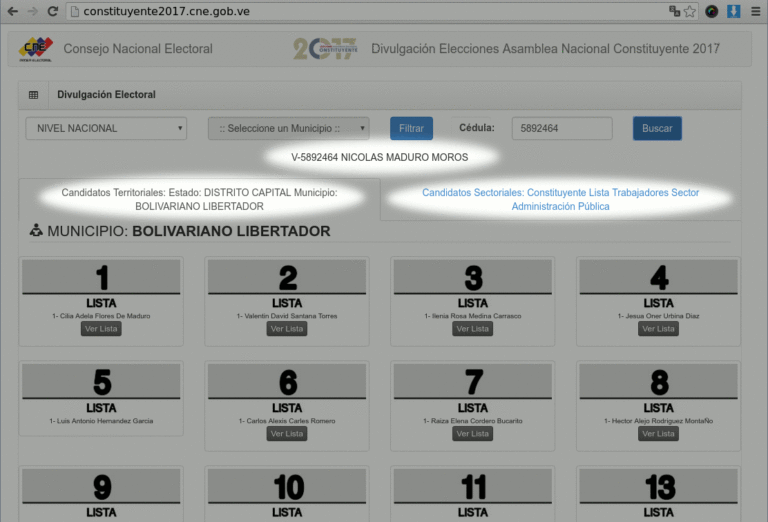Click the name Raiza Elena Cordero Bucarito

pos(477,421)
